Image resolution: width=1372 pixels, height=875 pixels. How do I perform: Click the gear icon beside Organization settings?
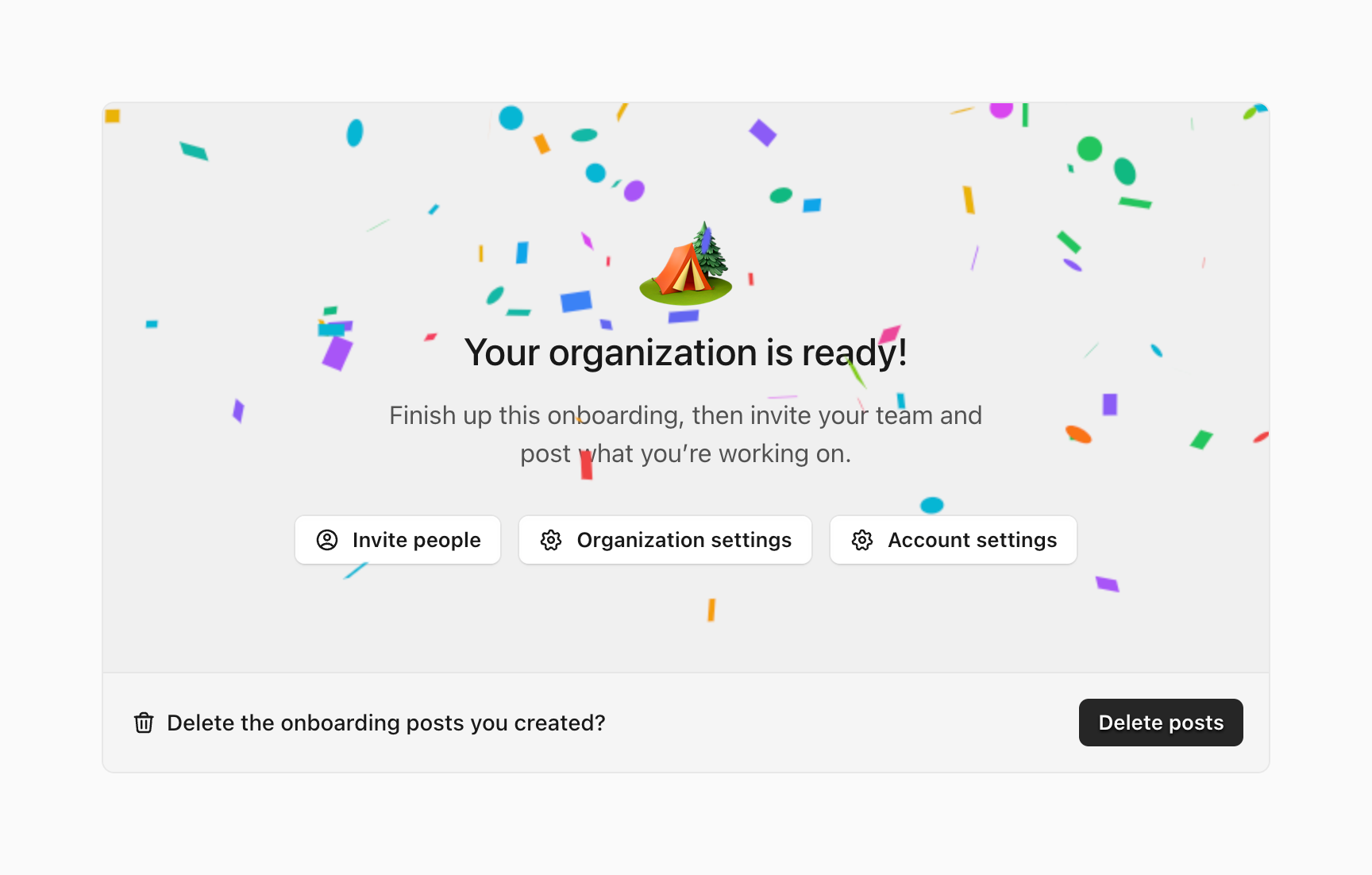[x=551, y=540]
